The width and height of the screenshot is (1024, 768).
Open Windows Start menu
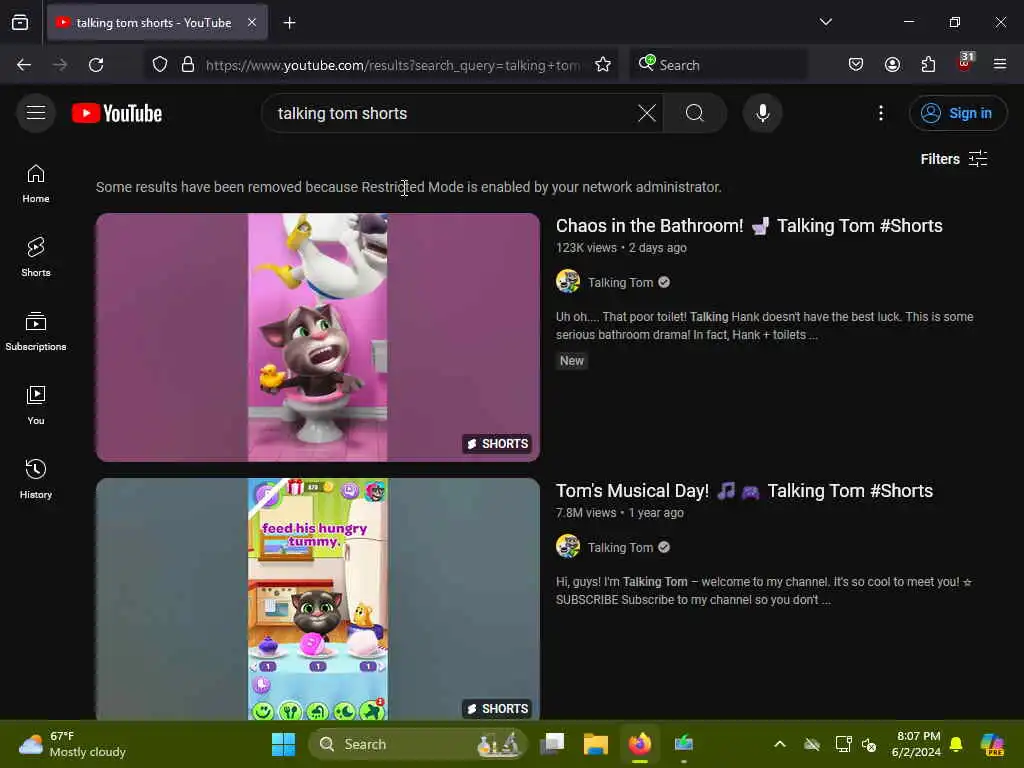[283, 744]
